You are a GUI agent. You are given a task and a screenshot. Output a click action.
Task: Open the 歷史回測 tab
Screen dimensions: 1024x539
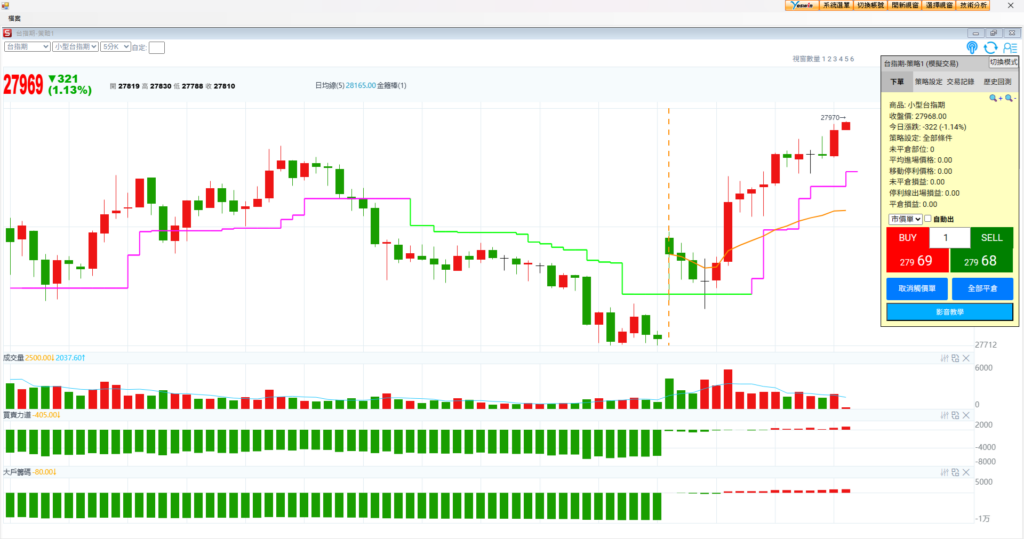pyautogui.click(x=998, y=82)
